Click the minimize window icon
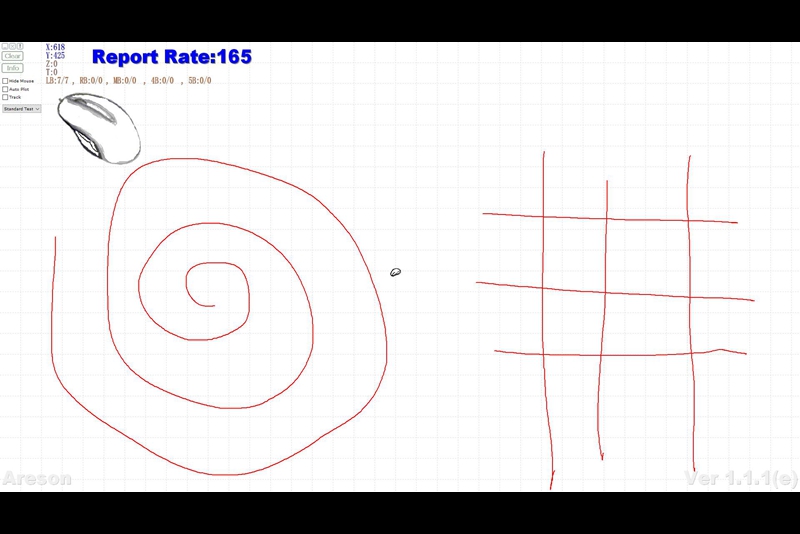 point(5,46)
